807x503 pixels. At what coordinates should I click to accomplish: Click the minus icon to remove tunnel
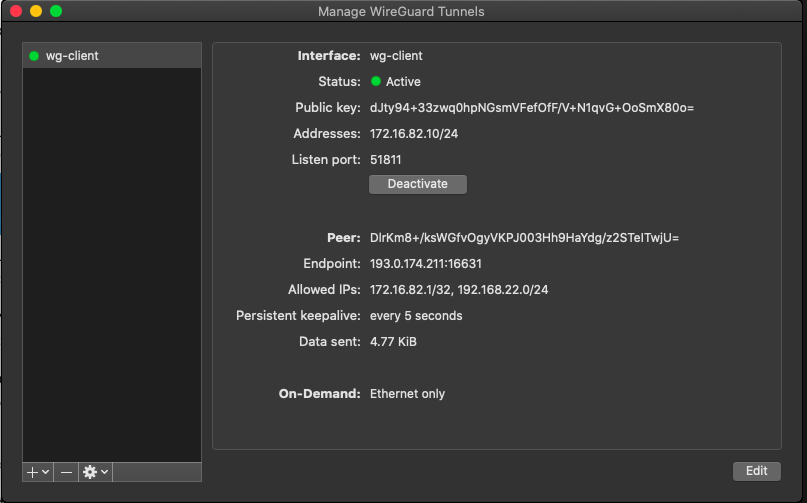66,471
